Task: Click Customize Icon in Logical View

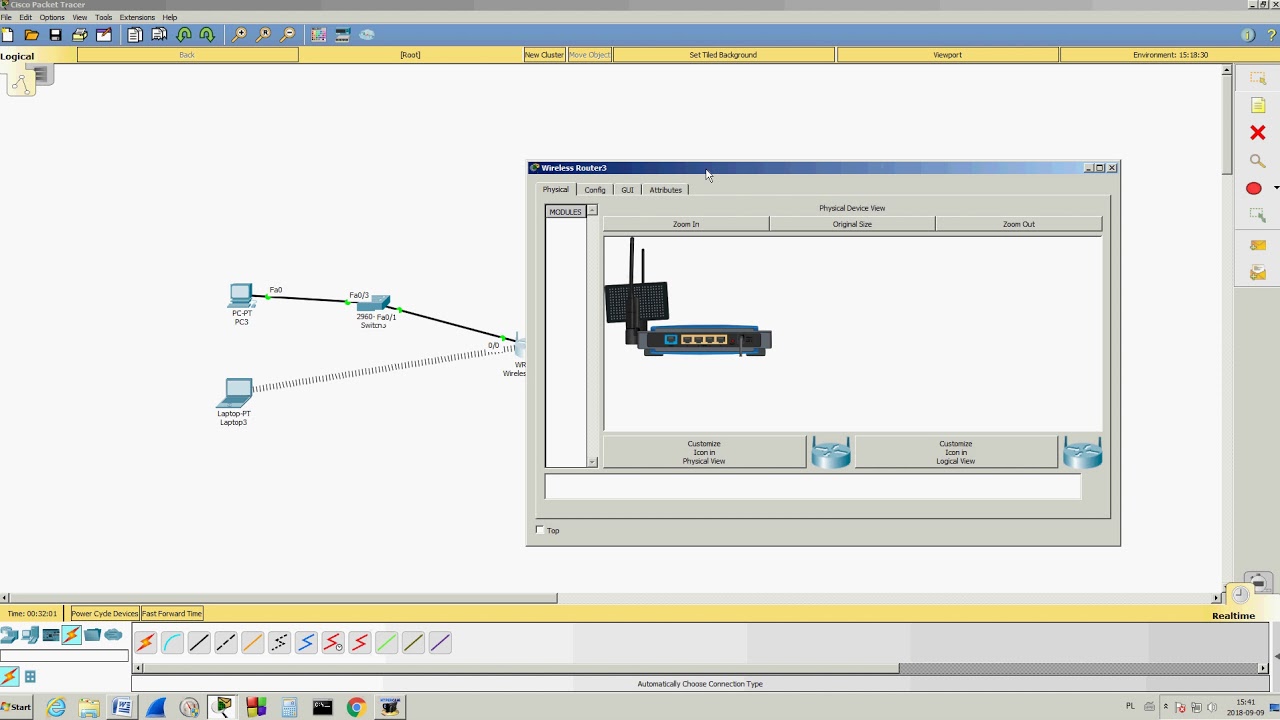Action: click(x=955, y=452)
